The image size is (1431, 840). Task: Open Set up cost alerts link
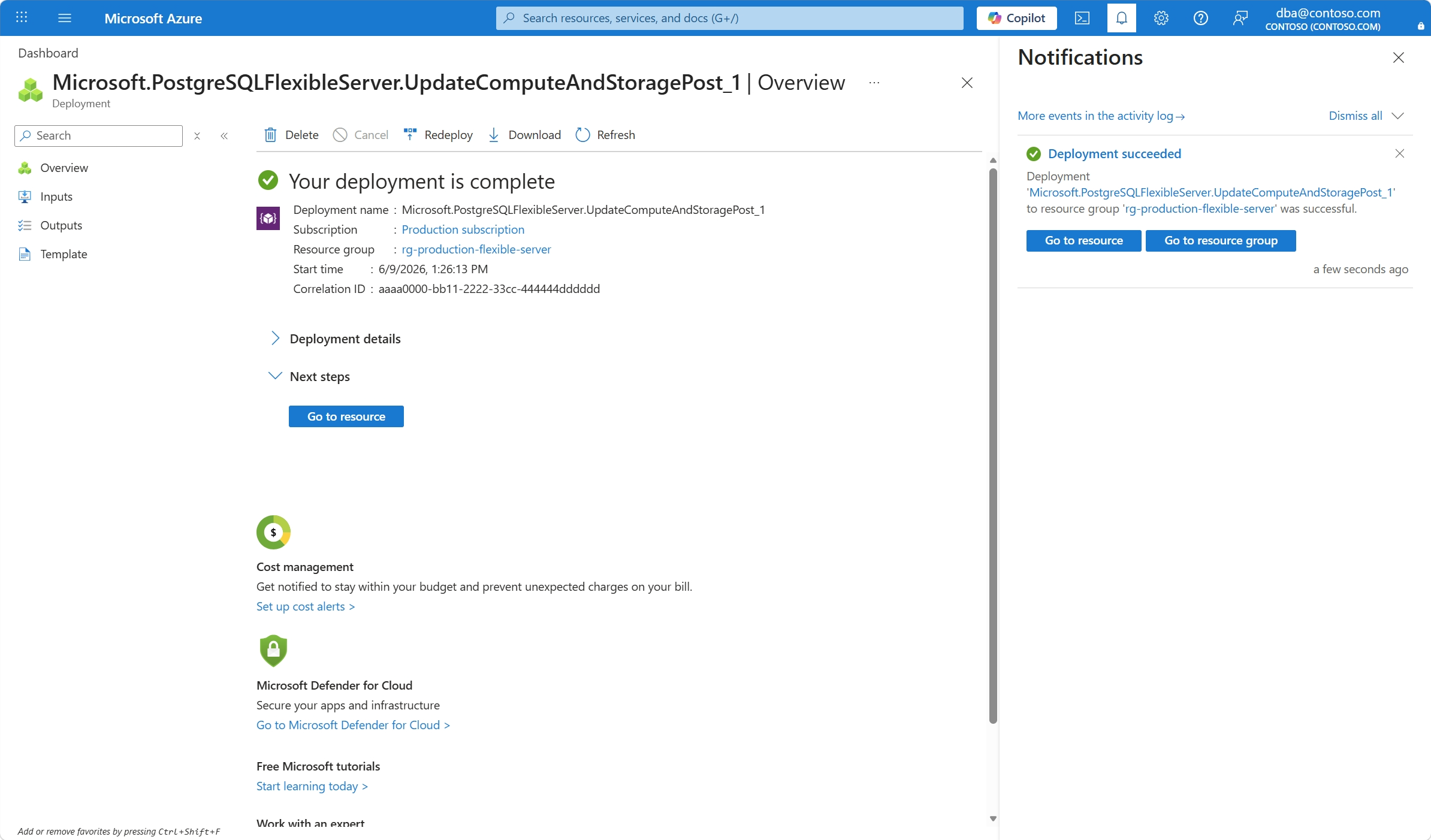306,606
